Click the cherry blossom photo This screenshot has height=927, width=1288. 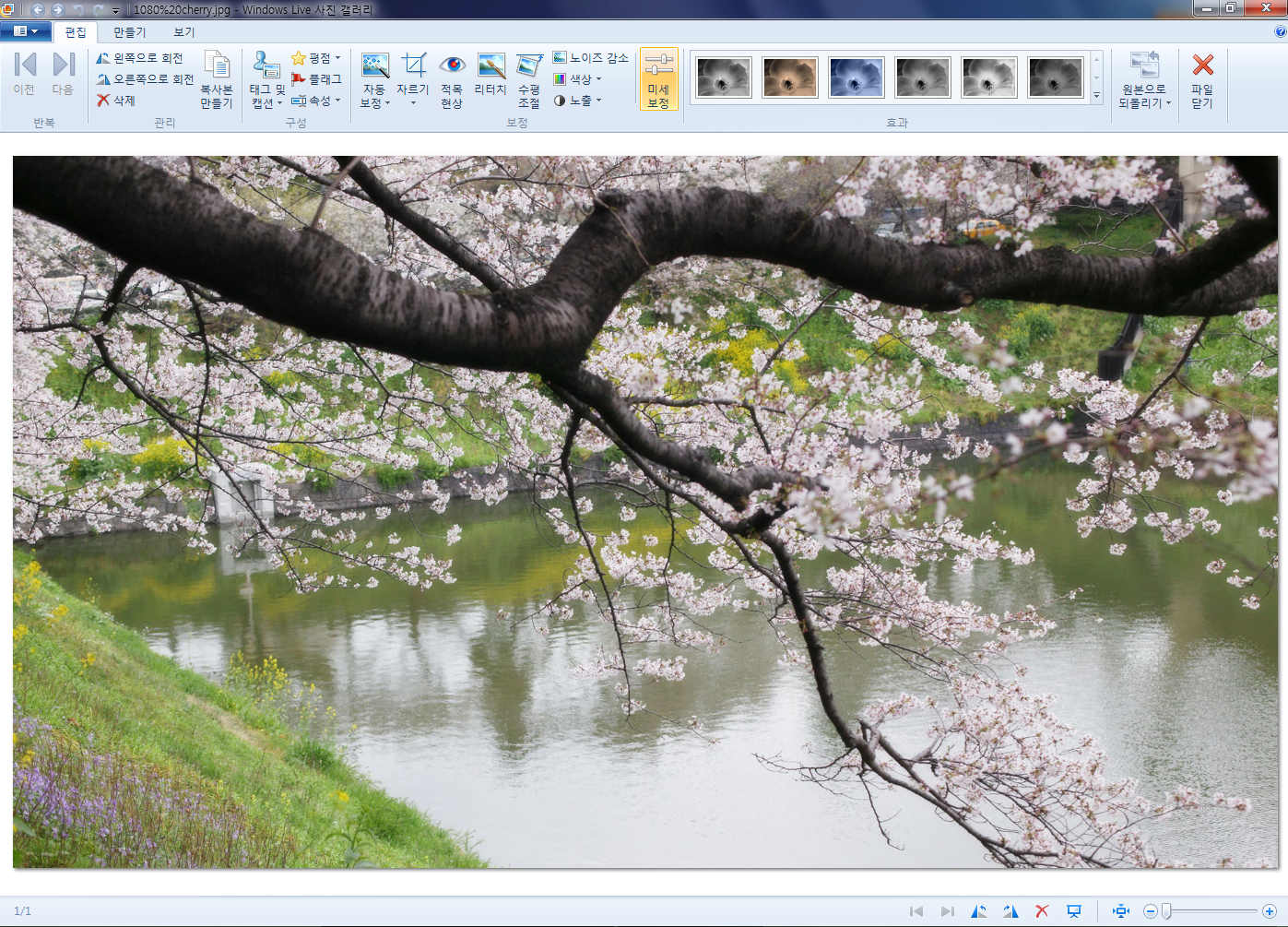click(x=645, y=512)
